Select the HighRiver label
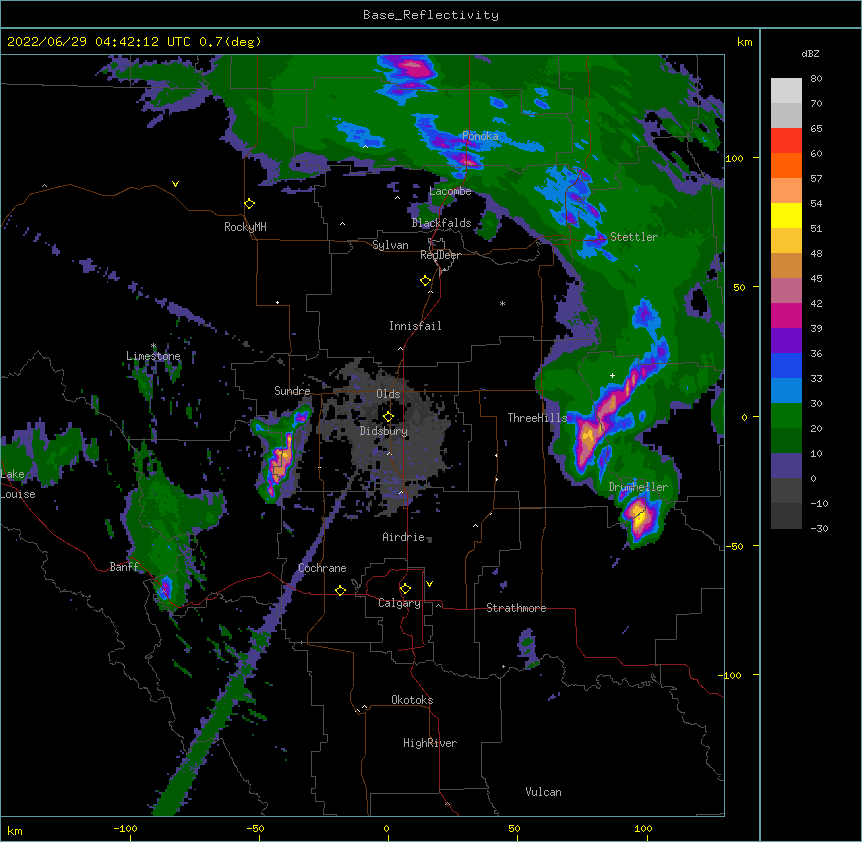This screenshot has width=862, height=842. coord(430,743)
